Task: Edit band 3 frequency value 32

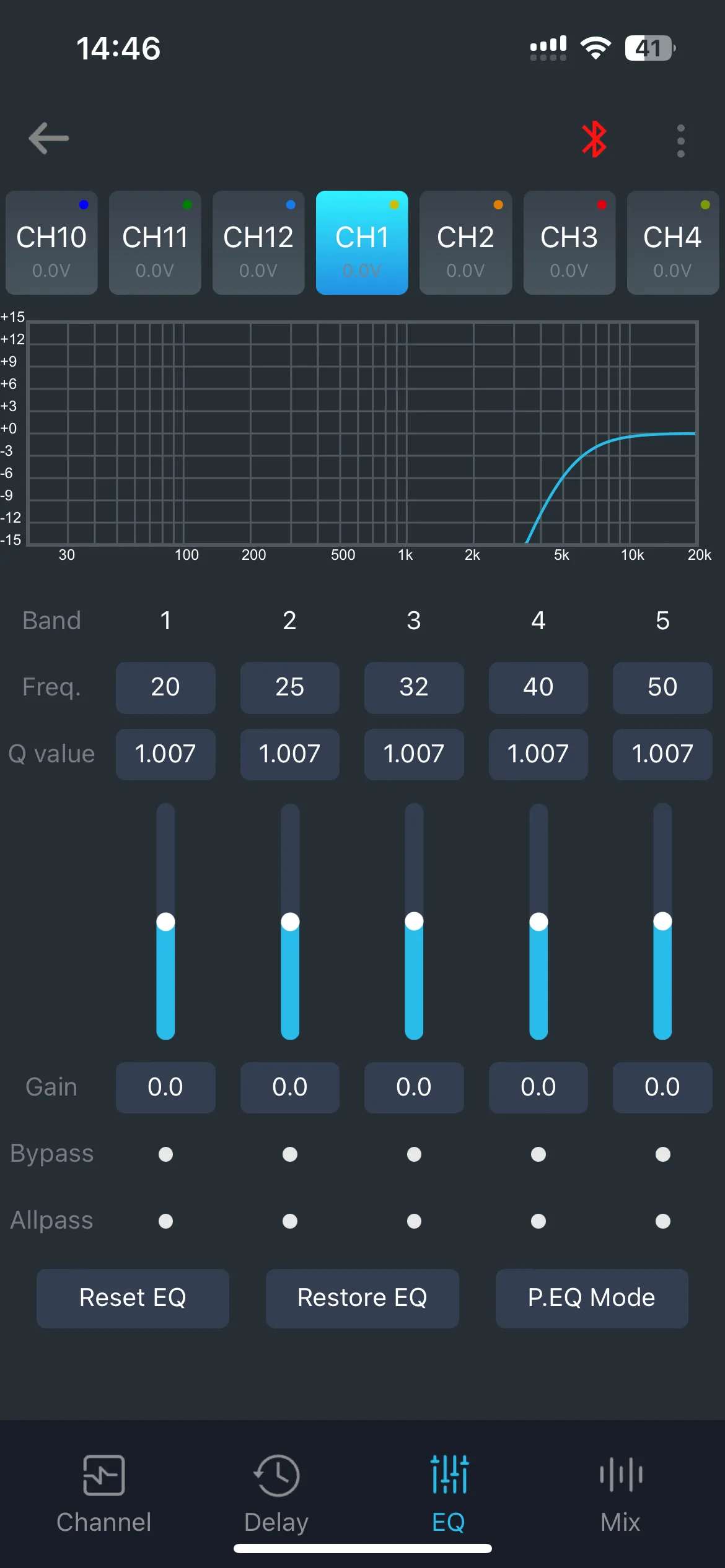Action: pyautogui.click(x=414, y=687)
